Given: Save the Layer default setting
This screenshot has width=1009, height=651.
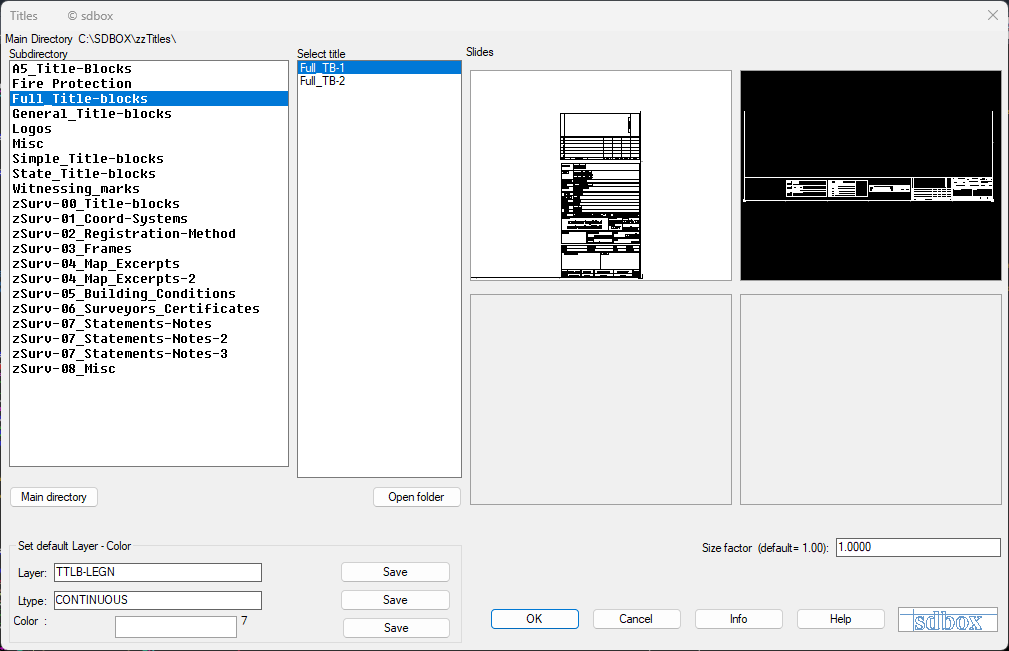Looking at the screenshot, I should [x=395, y=573].
